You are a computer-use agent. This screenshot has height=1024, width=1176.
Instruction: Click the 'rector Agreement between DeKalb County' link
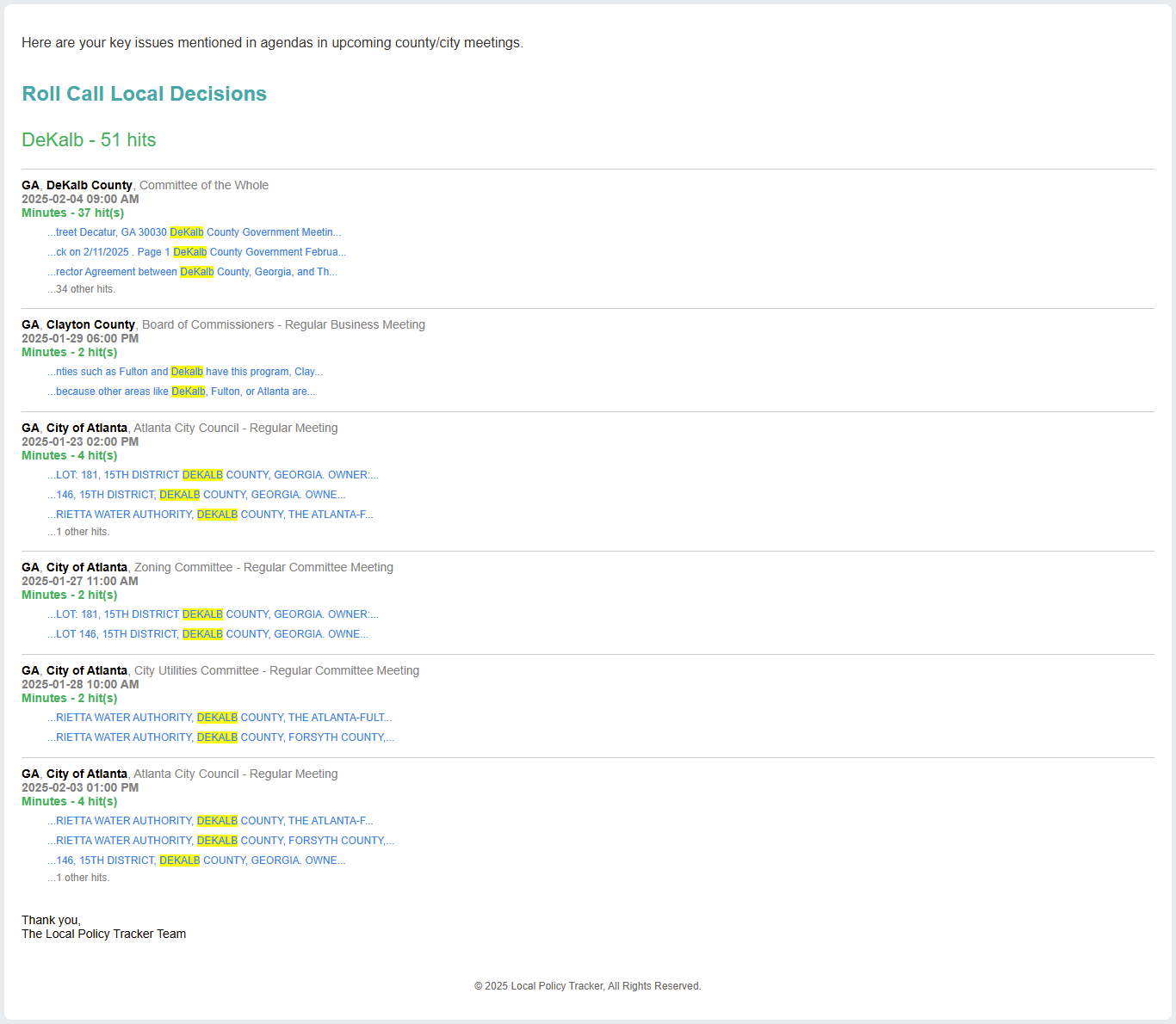[x=192, y=272]
